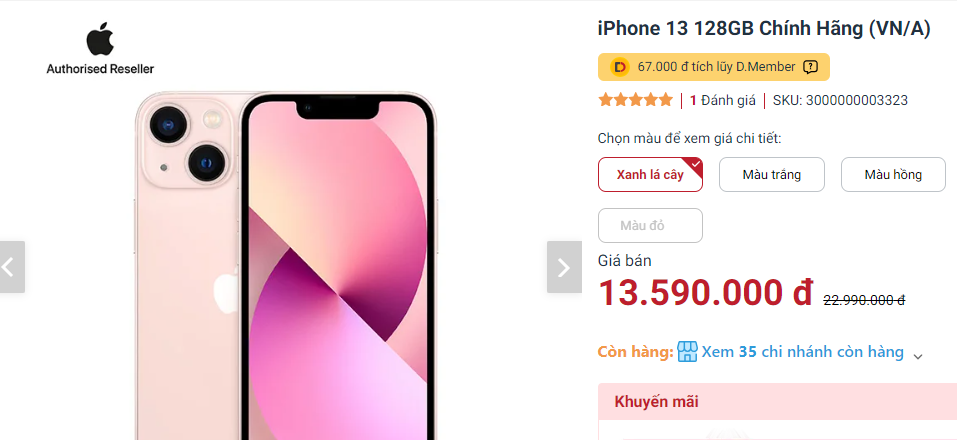Open Xem 35 chi nhánh còn hàng
This screenshot has height=440, width=957.
pos(803,352)
